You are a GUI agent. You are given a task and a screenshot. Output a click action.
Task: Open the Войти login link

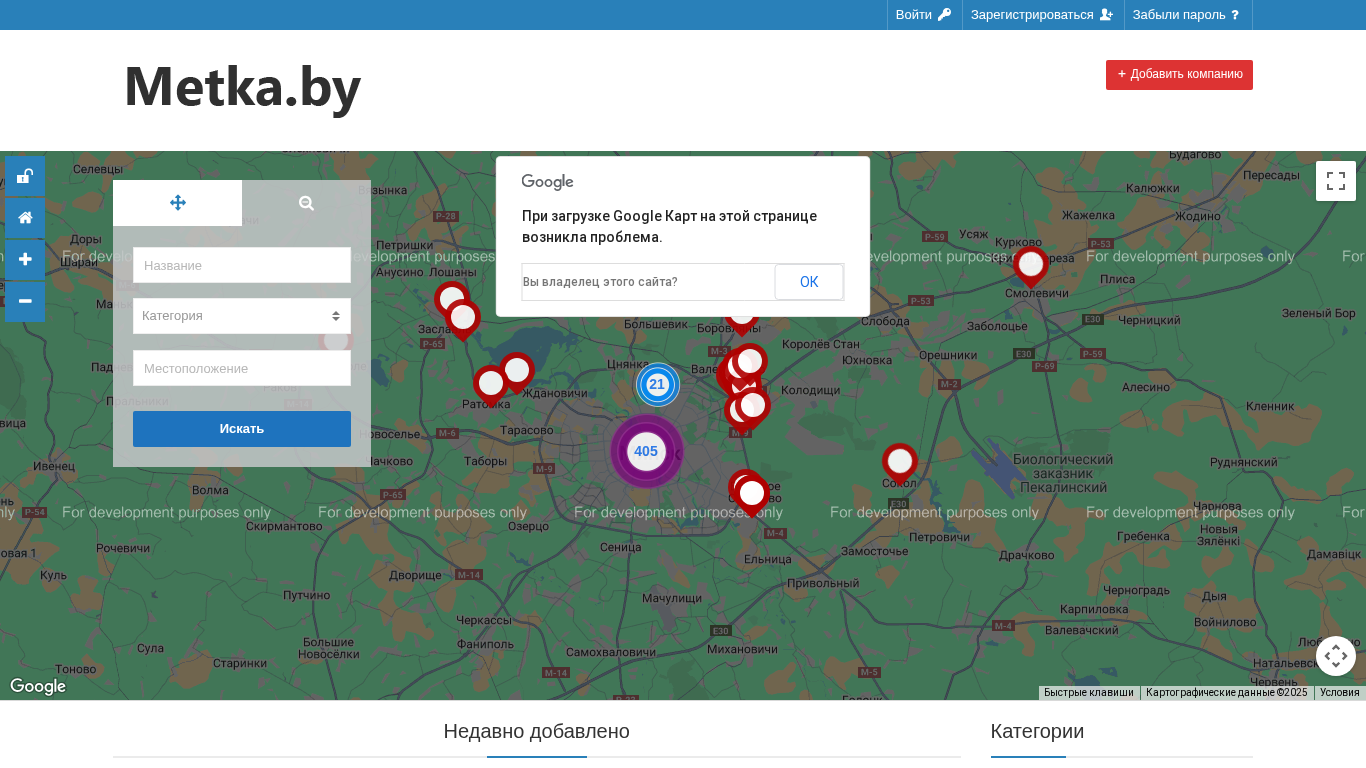tap(924, 15)
